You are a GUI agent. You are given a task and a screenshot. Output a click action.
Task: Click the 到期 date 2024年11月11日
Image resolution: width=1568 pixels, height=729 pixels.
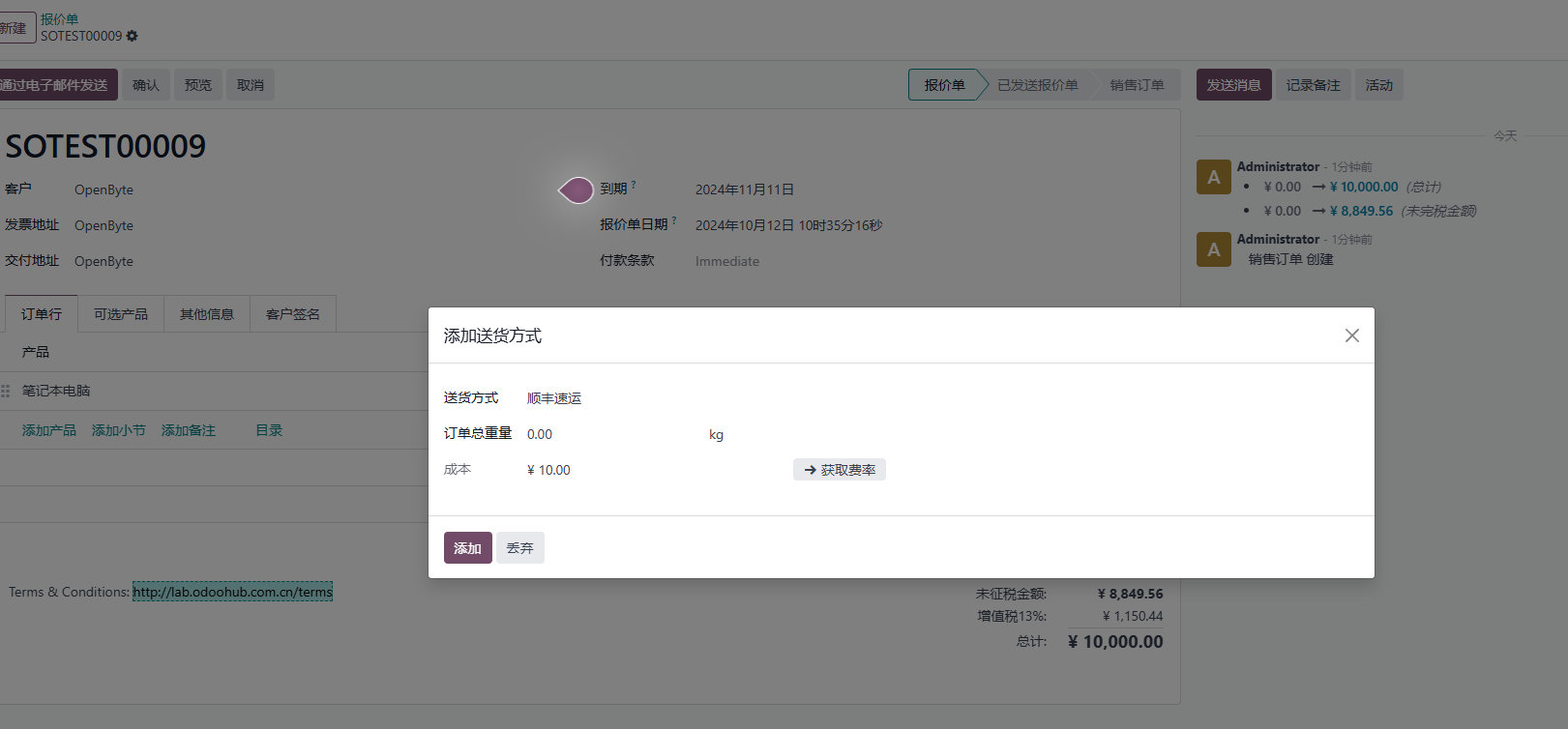(745, 190)
